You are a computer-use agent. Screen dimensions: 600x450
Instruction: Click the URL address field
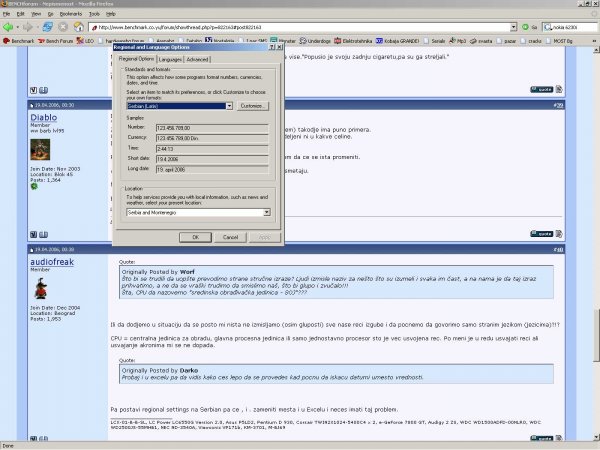(x=302, y=27)
